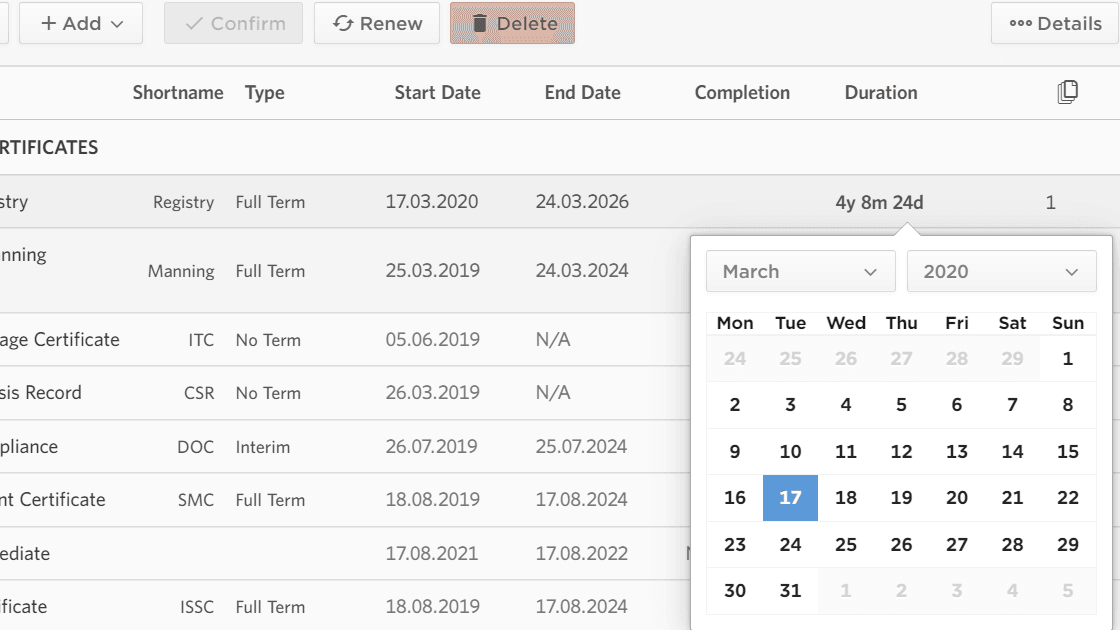The width and height of the screenshot is (1120, 630).
Task: Click the Registry end date 24.03.2026
Action: point(582,202)
